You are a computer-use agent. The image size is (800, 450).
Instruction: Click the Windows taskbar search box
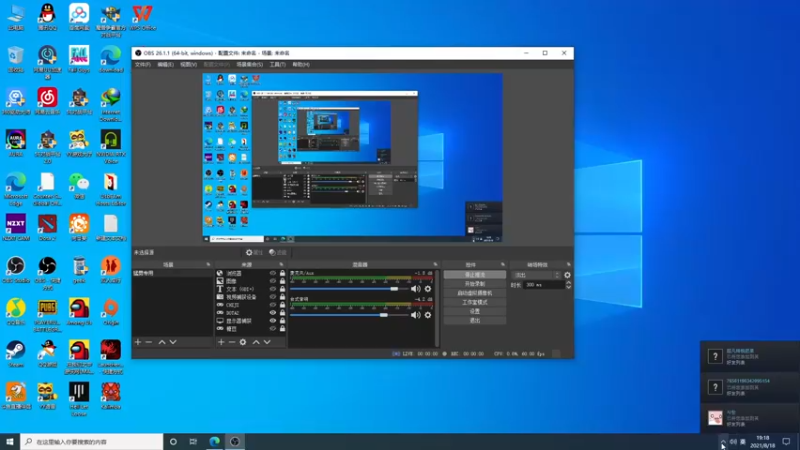tap(92, 441)
